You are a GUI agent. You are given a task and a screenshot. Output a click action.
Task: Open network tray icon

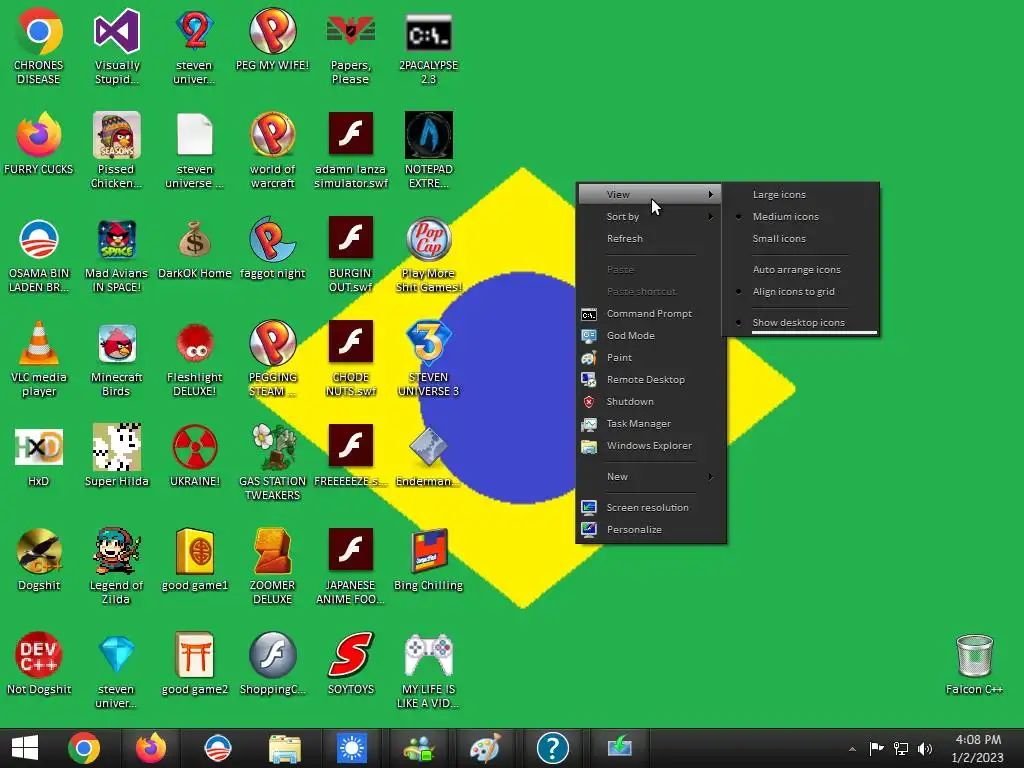(901, 749)
